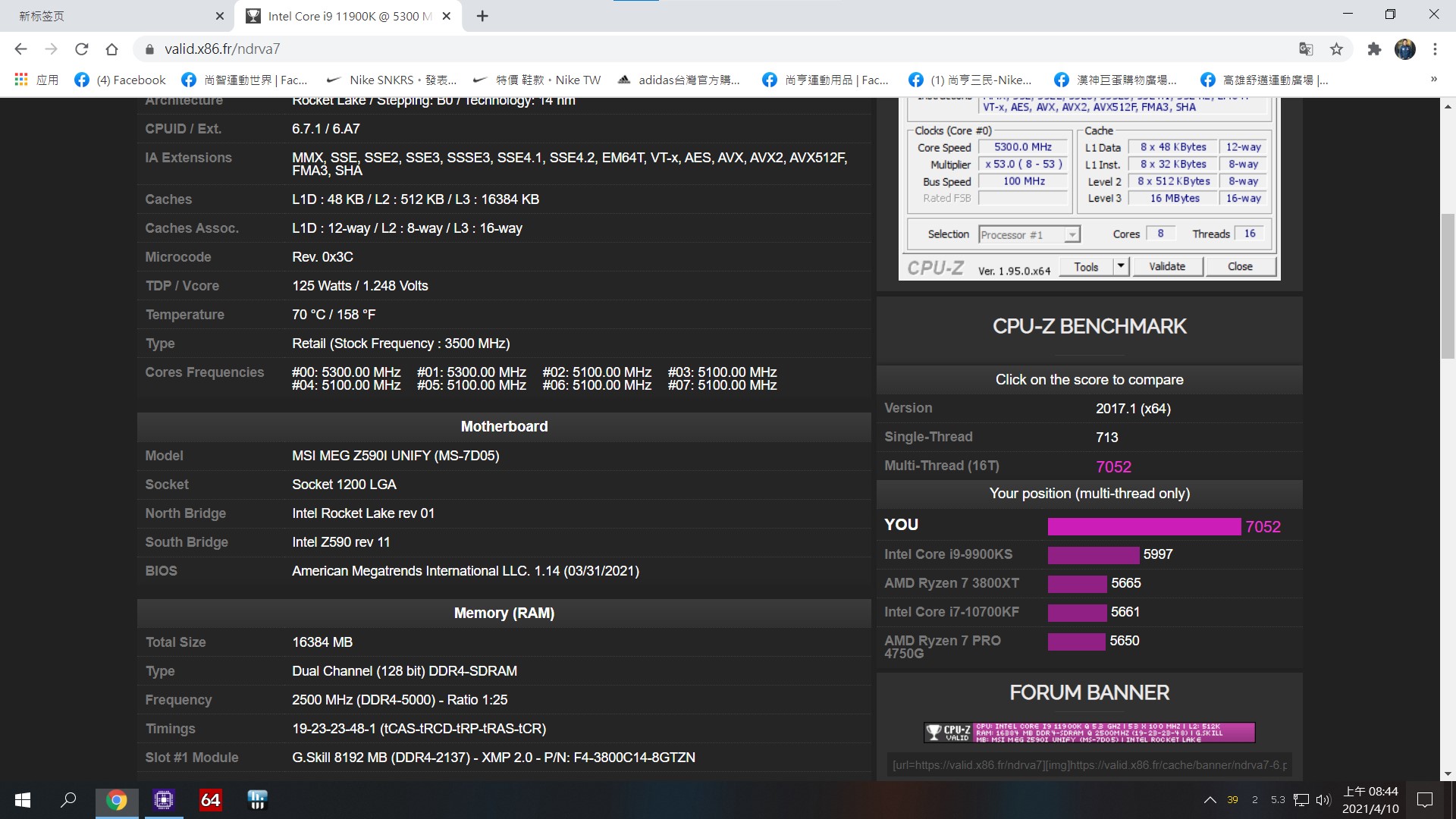This screenshot has height=819, width=1456.
Task: Select the Intel Core i7-10700KF comparison row
Action: tap(1089, 612)
